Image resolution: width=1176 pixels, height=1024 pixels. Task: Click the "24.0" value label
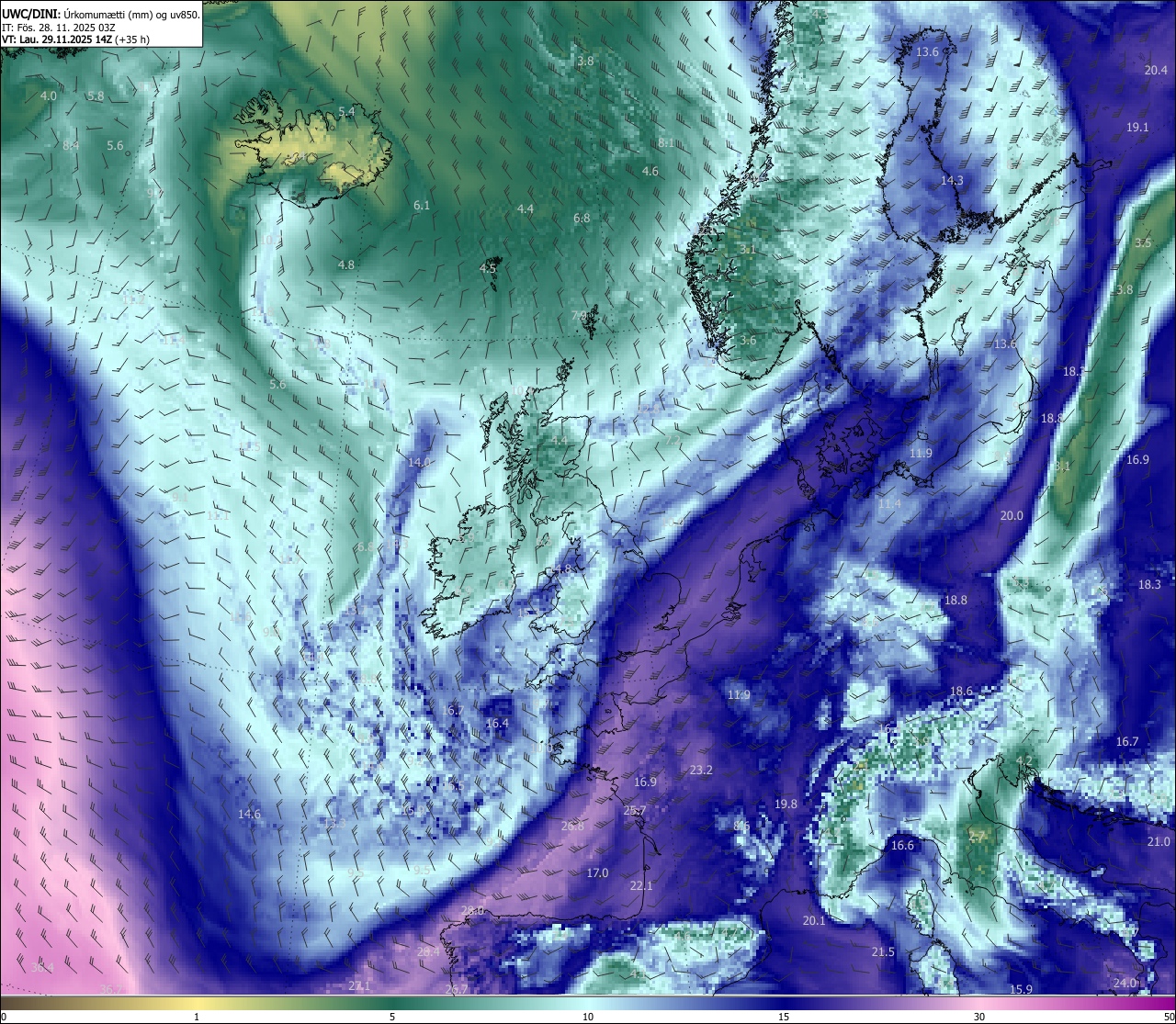point(1125,984)
